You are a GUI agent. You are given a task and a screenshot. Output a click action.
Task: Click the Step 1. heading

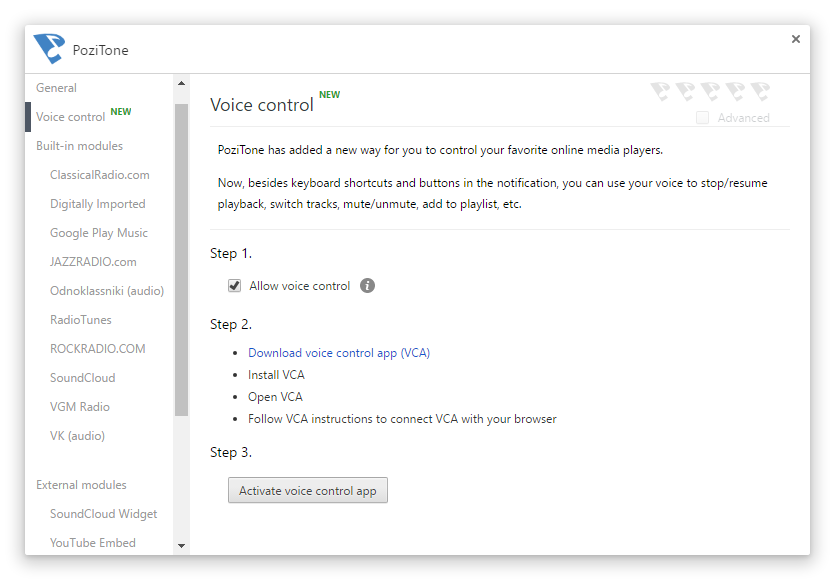click(x=231, y=254)
